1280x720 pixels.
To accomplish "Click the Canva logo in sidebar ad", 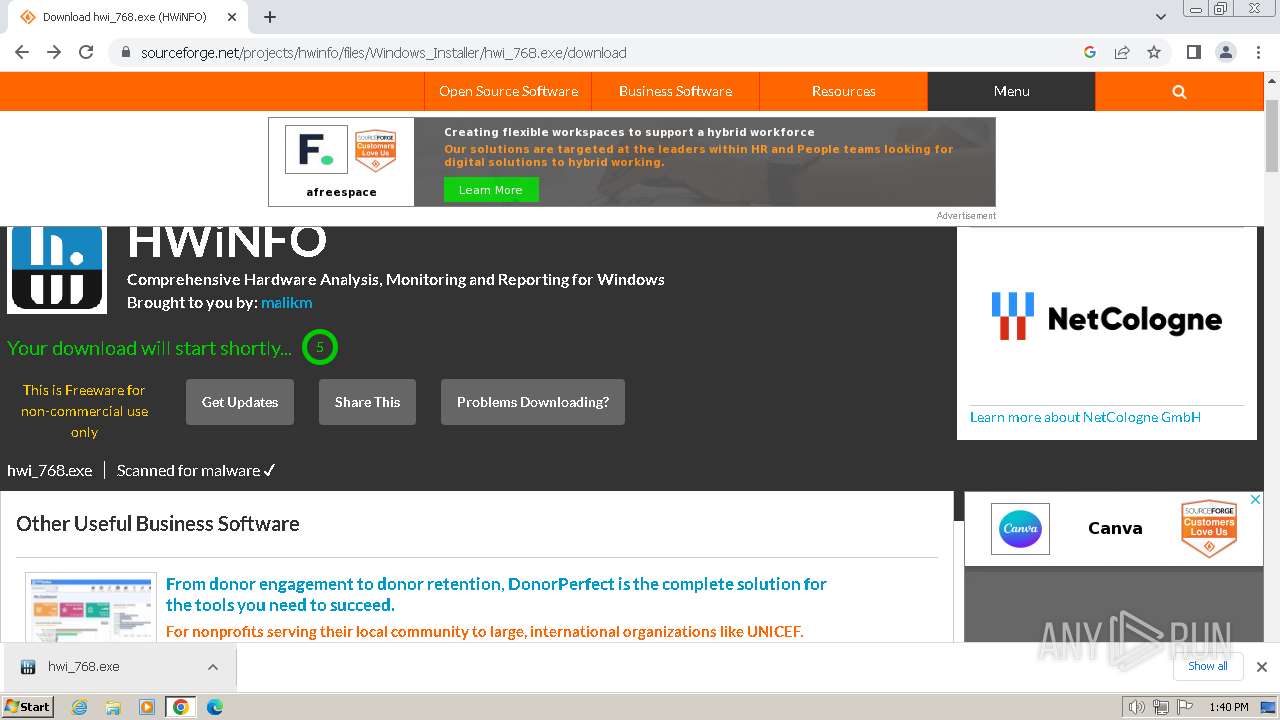I will [x=1020, y=528].
